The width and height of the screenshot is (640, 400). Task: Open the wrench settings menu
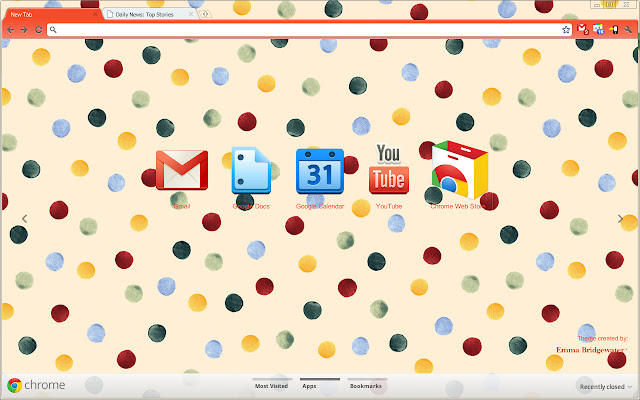(x=628, y=29)
